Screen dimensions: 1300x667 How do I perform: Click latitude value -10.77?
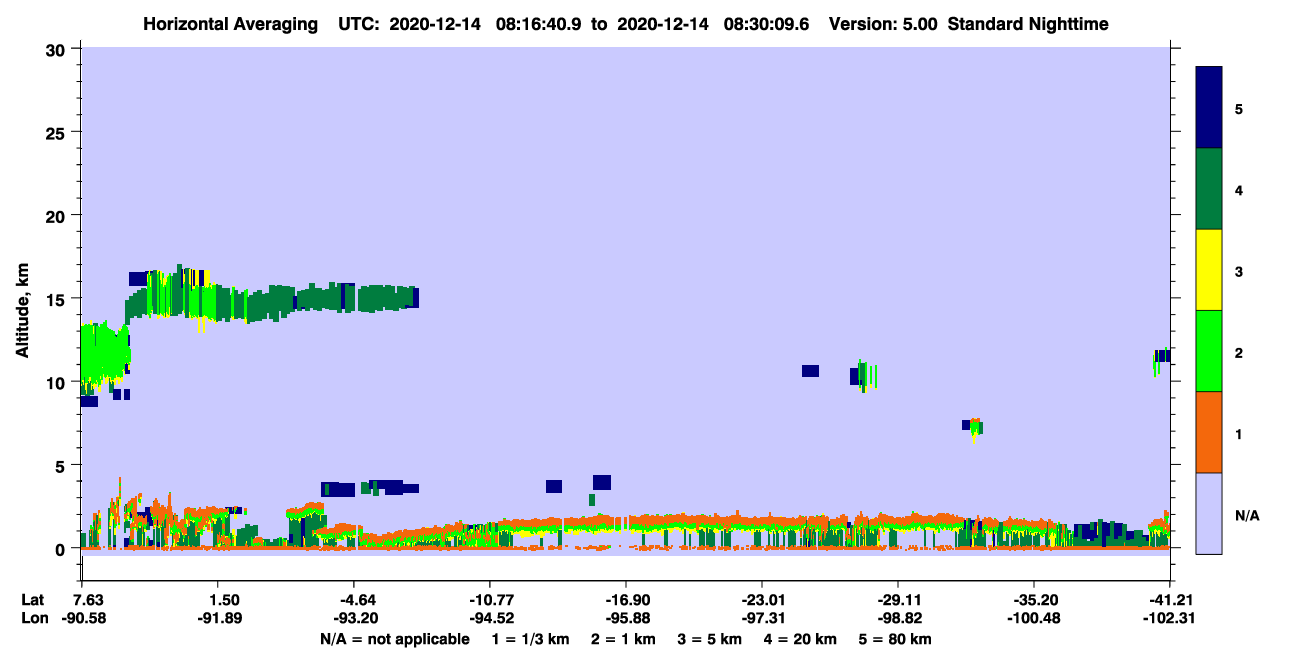tap(489, 600)
